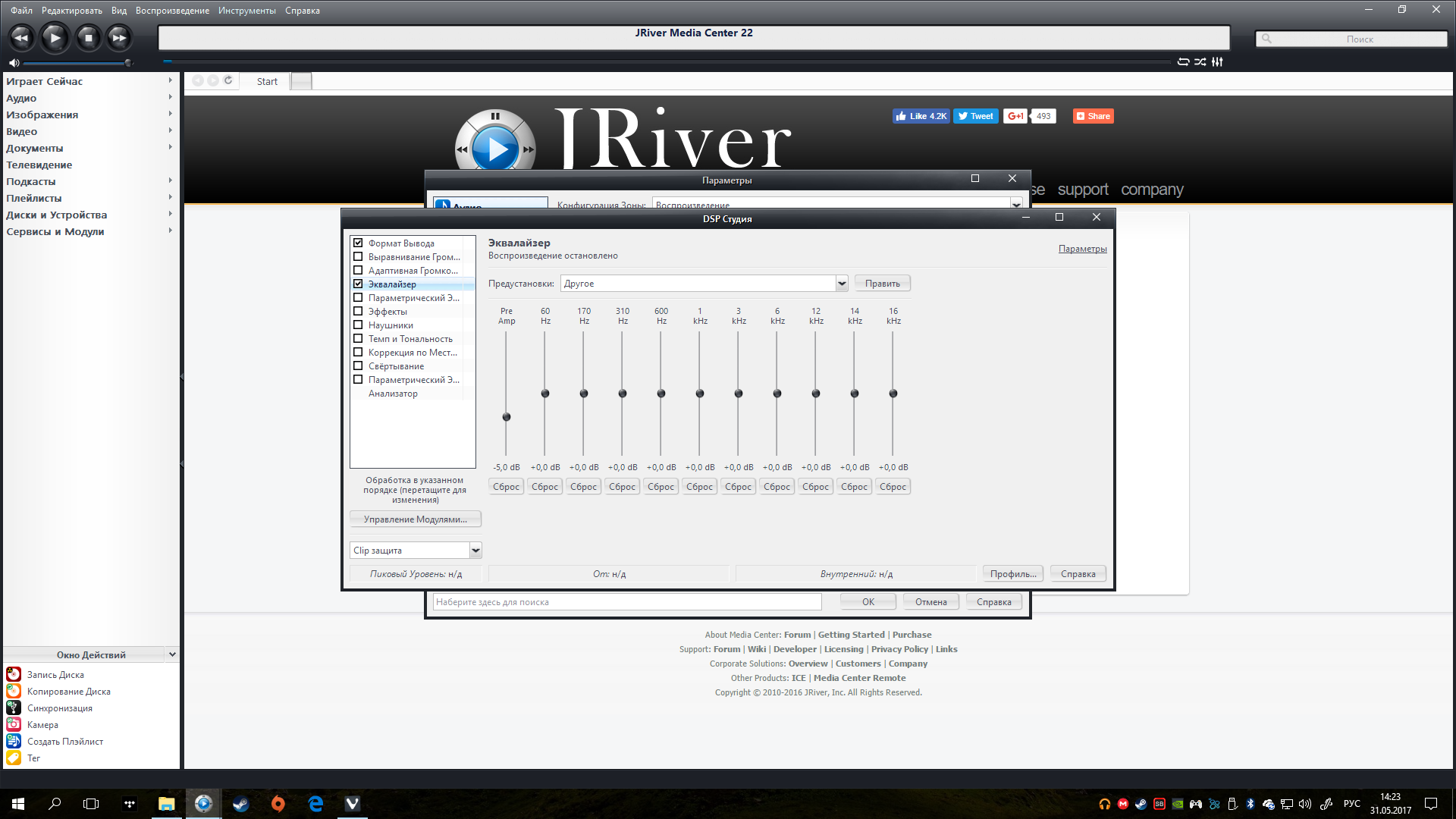Viewport: 1456px width, 819px height.
Task: Click the Google +1 button
Action: click(x=1015, y=116)
